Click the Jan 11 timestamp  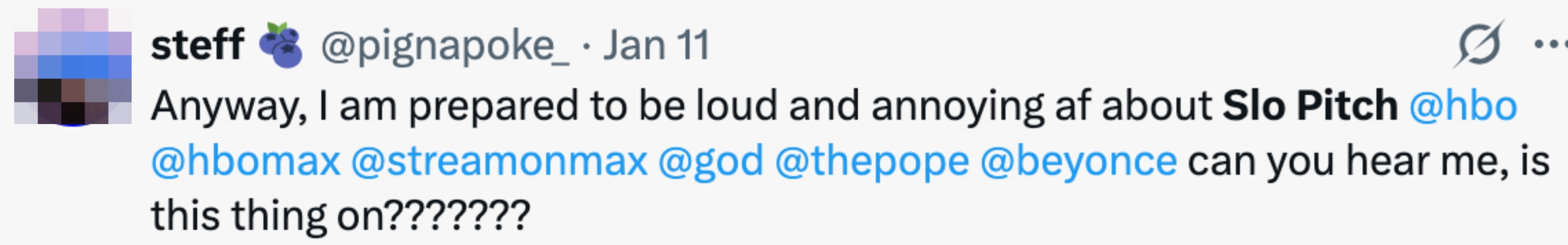656,45
